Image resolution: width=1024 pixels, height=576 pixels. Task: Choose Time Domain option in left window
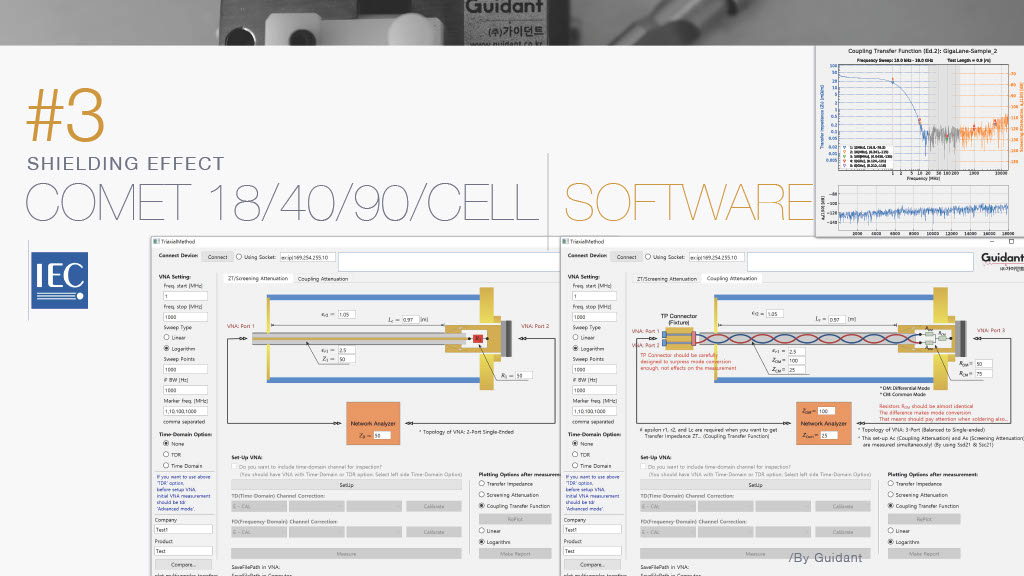(166, 466)
